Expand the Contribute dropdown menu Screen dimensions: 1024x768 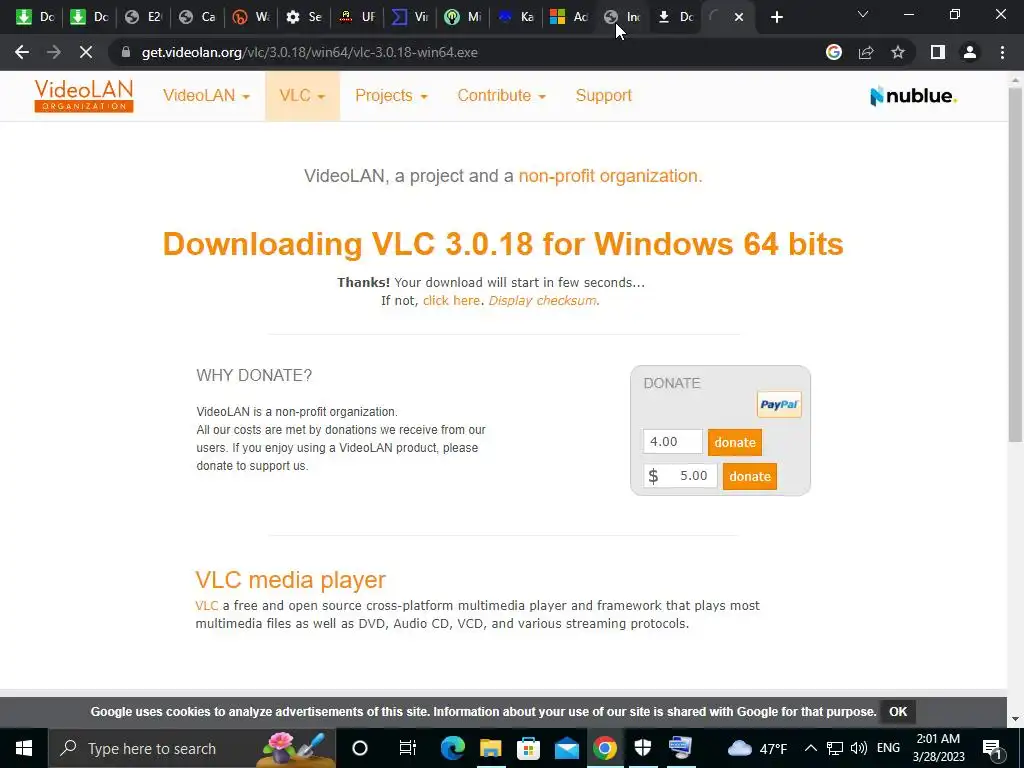point(502,95)
